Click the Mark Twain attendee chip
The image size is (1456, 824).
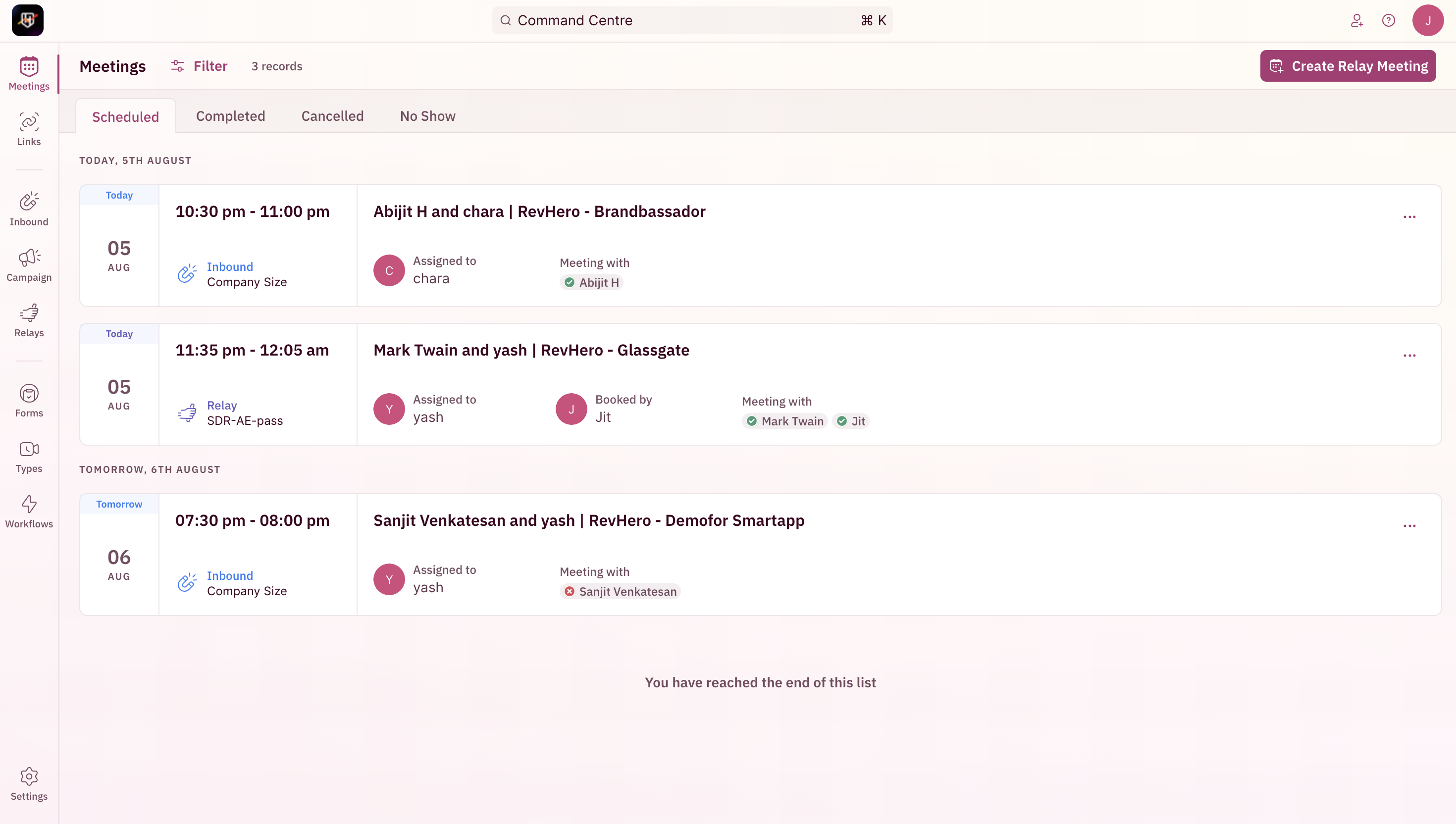click(x=785, y=421)
